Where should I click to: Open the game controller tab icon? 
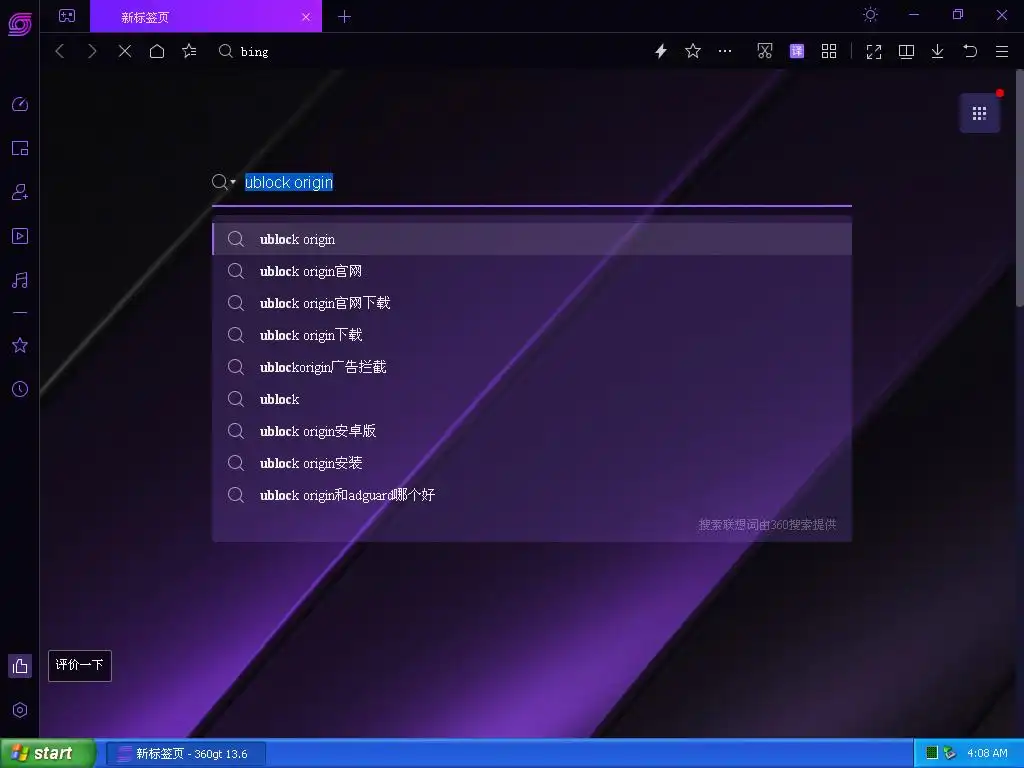[67, 16]
